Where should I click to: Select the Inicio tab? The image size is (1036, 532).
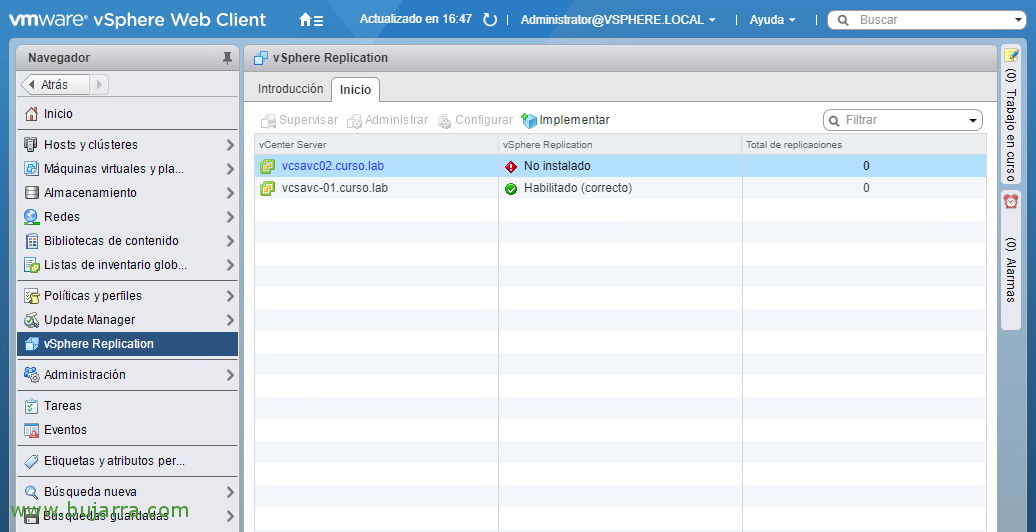coord(355,89)
